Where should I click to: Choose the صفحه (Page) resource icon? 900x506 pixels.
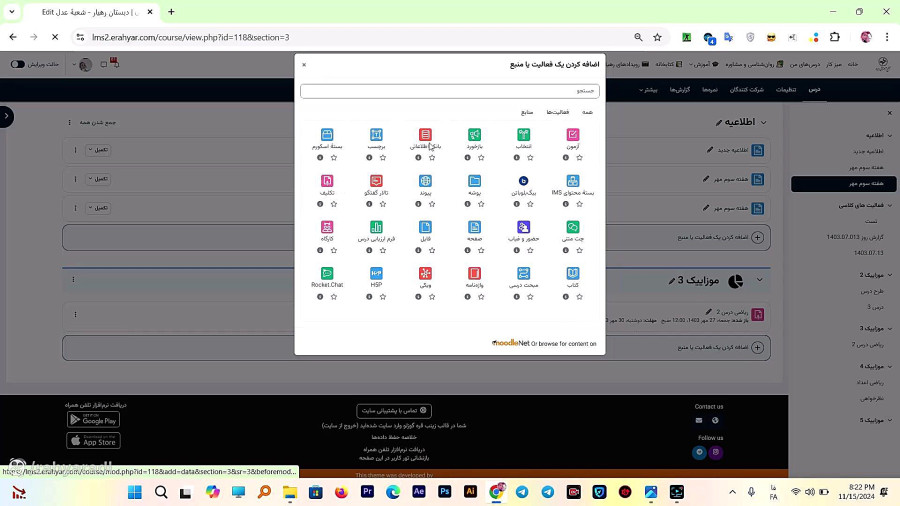(474, 227)
